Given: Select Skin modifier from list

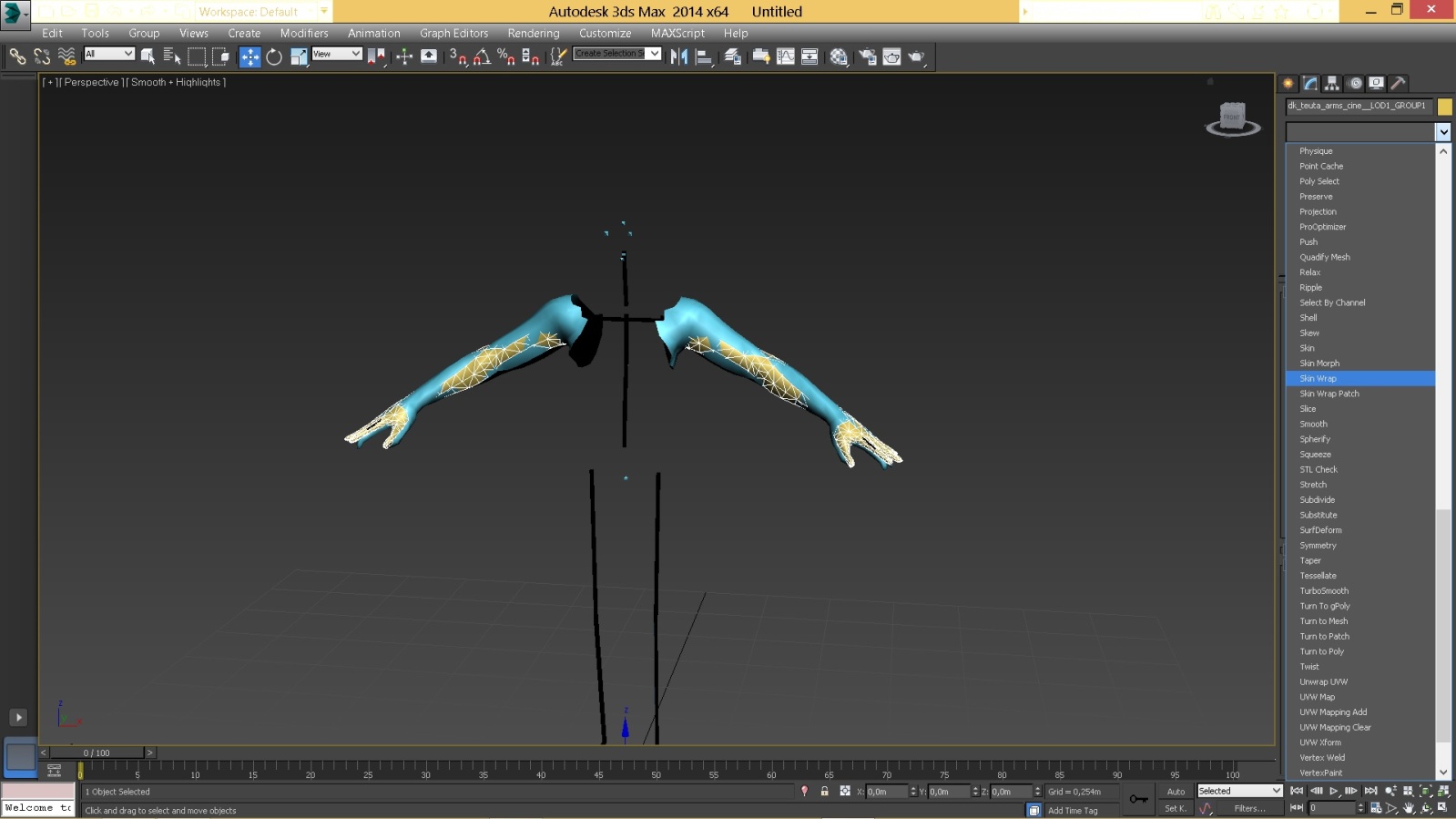Looking at the screenshot, I should point(1360,348).
